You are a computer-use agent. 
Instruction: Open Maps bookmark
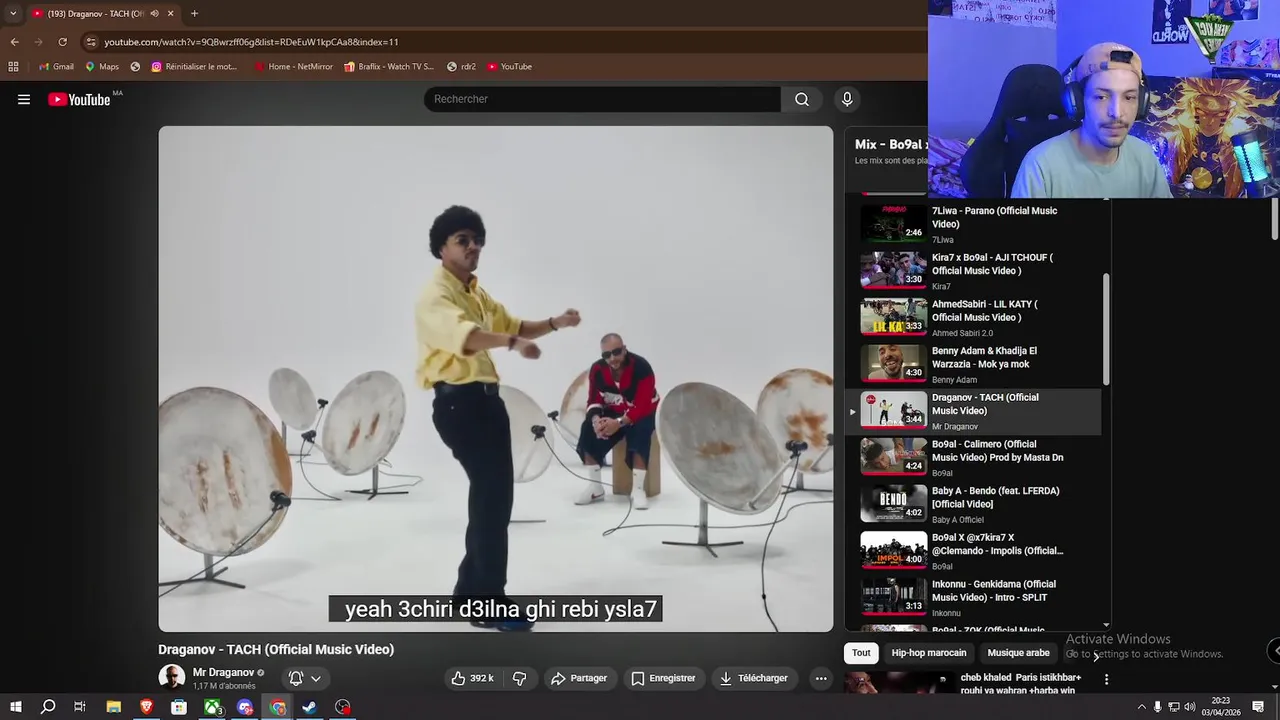102,67
